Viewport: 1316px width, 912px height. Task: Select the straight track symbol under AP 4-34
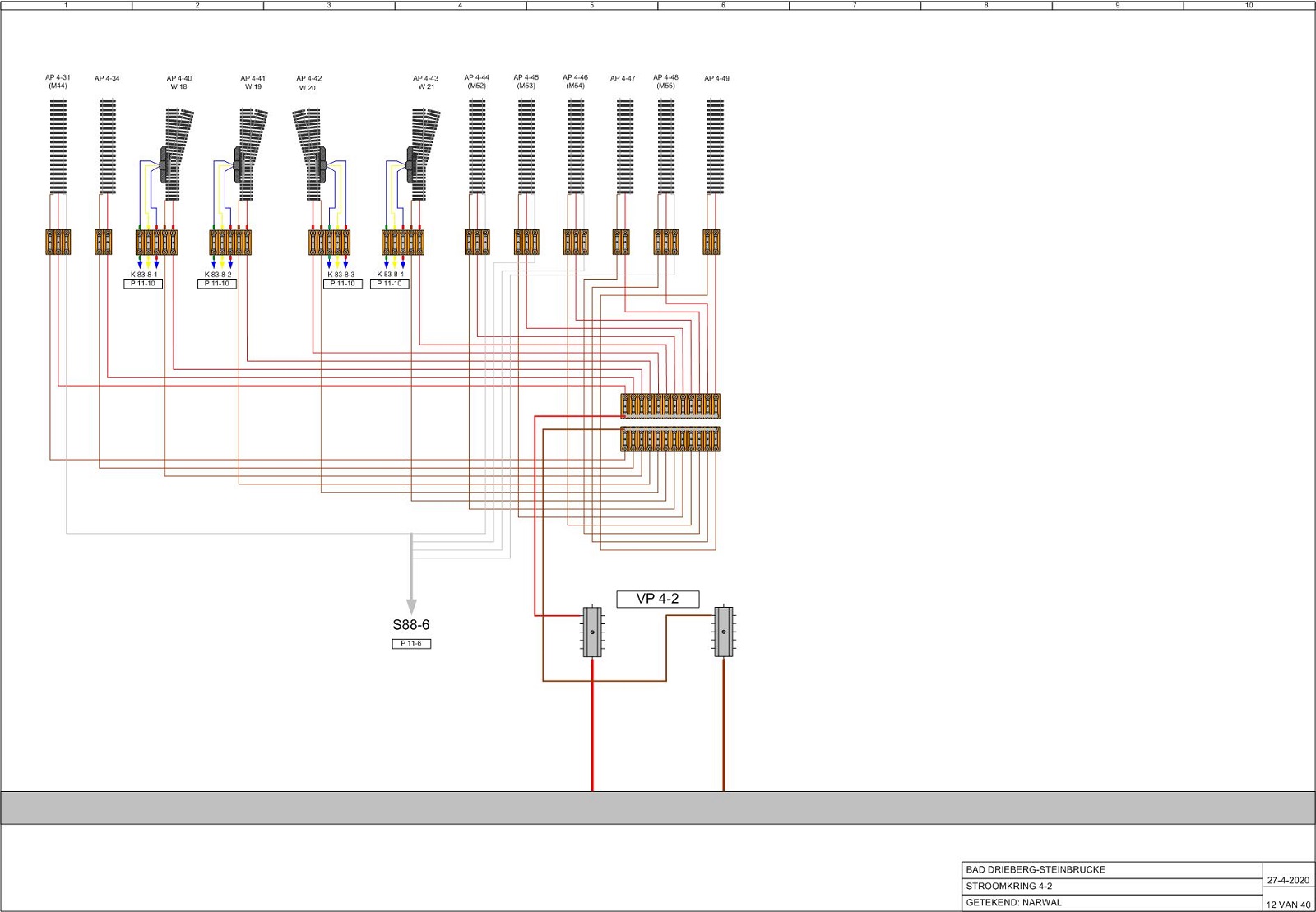pyautogui.click(x=107, y=146)
